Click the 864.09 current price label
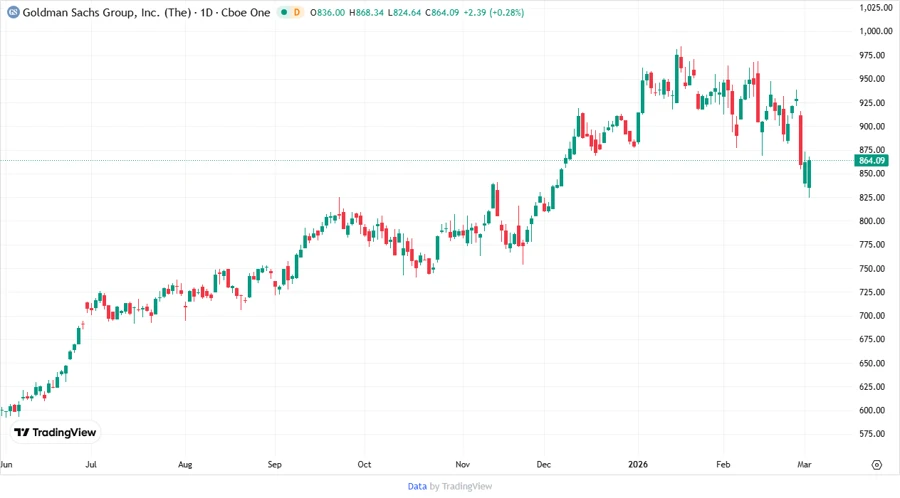The width and height of the screenshot is (900, 498). tap(871, 161)
